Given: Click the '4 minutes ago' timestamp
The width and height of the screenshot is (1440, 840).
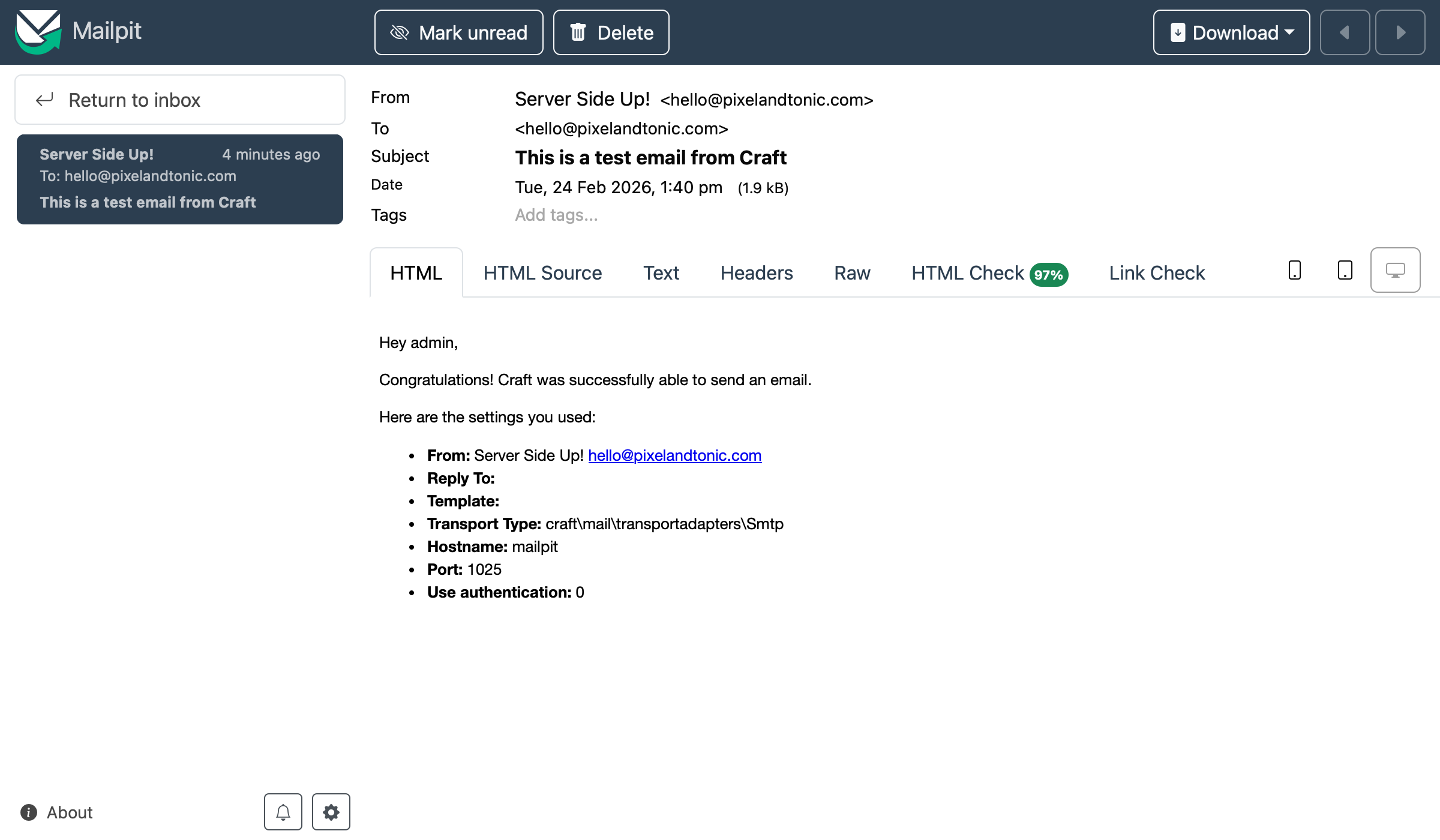Looking at the screenshot, I should (271, 154).
